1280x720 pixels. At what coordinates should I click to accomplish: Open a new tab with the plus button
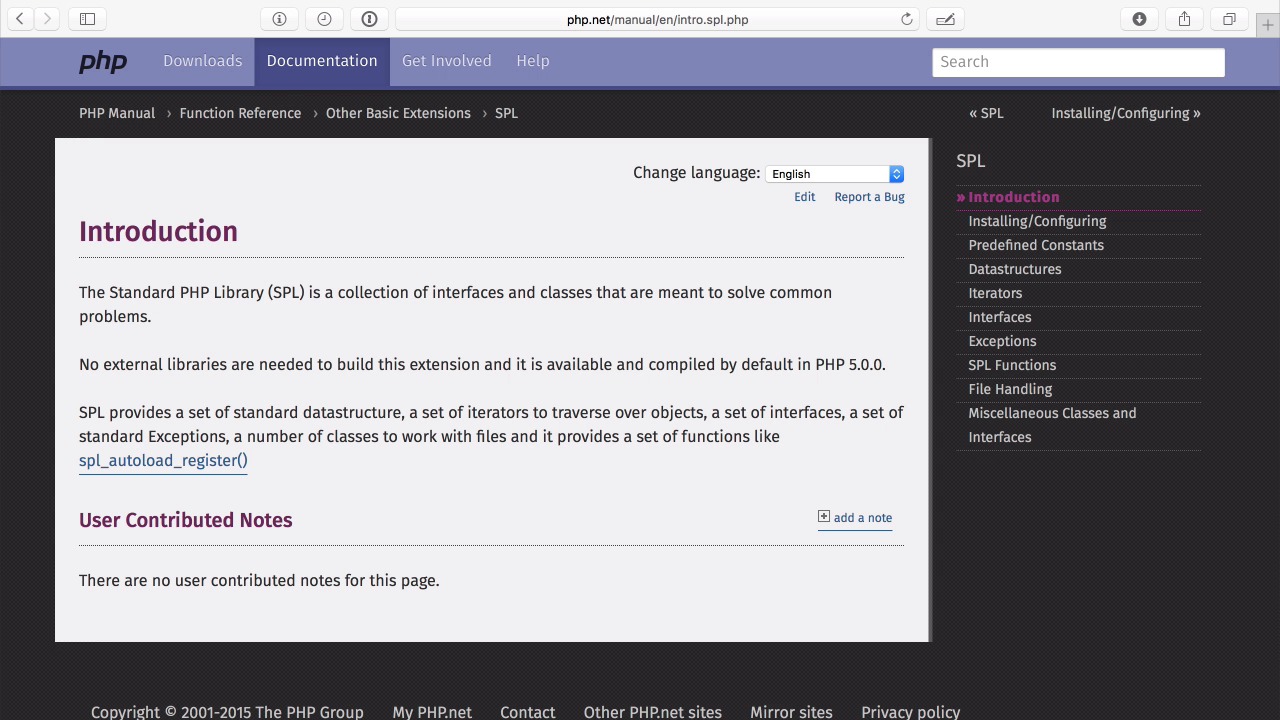tap(1268, 25)
